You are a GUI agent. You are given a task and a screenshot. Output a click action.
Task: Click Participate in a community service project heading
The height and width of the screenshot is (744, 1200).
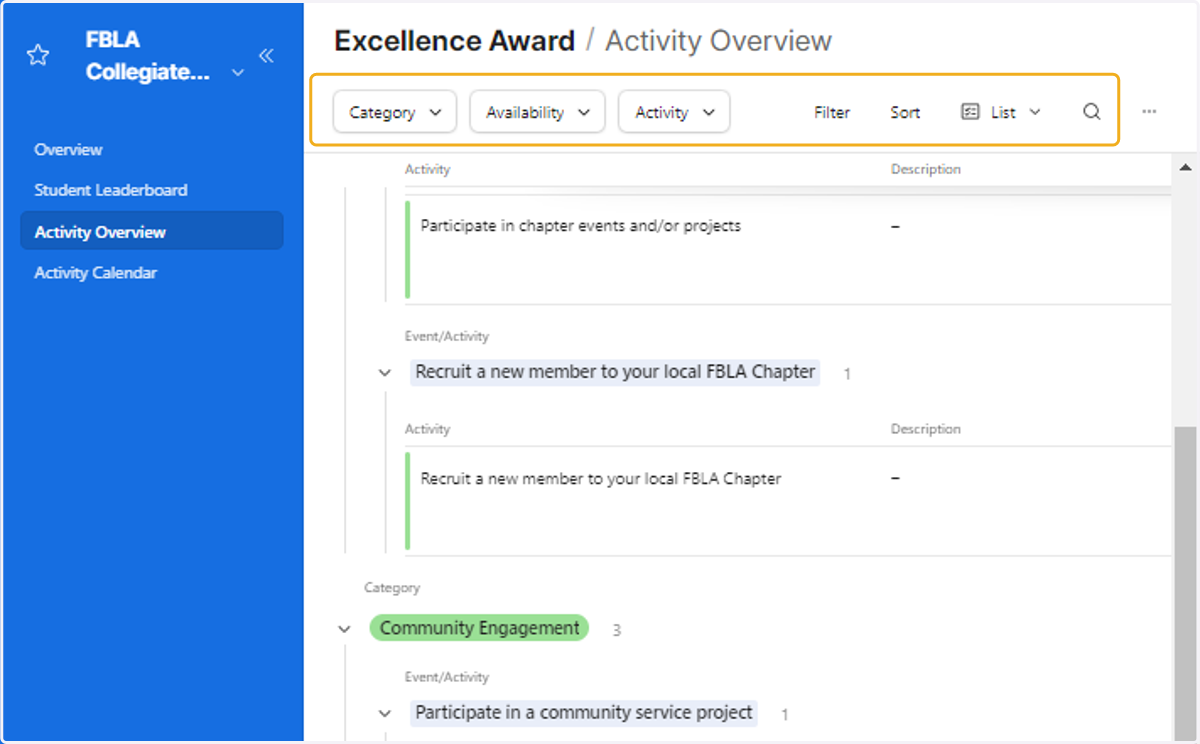pyautogui.click(x=584, y=713)
